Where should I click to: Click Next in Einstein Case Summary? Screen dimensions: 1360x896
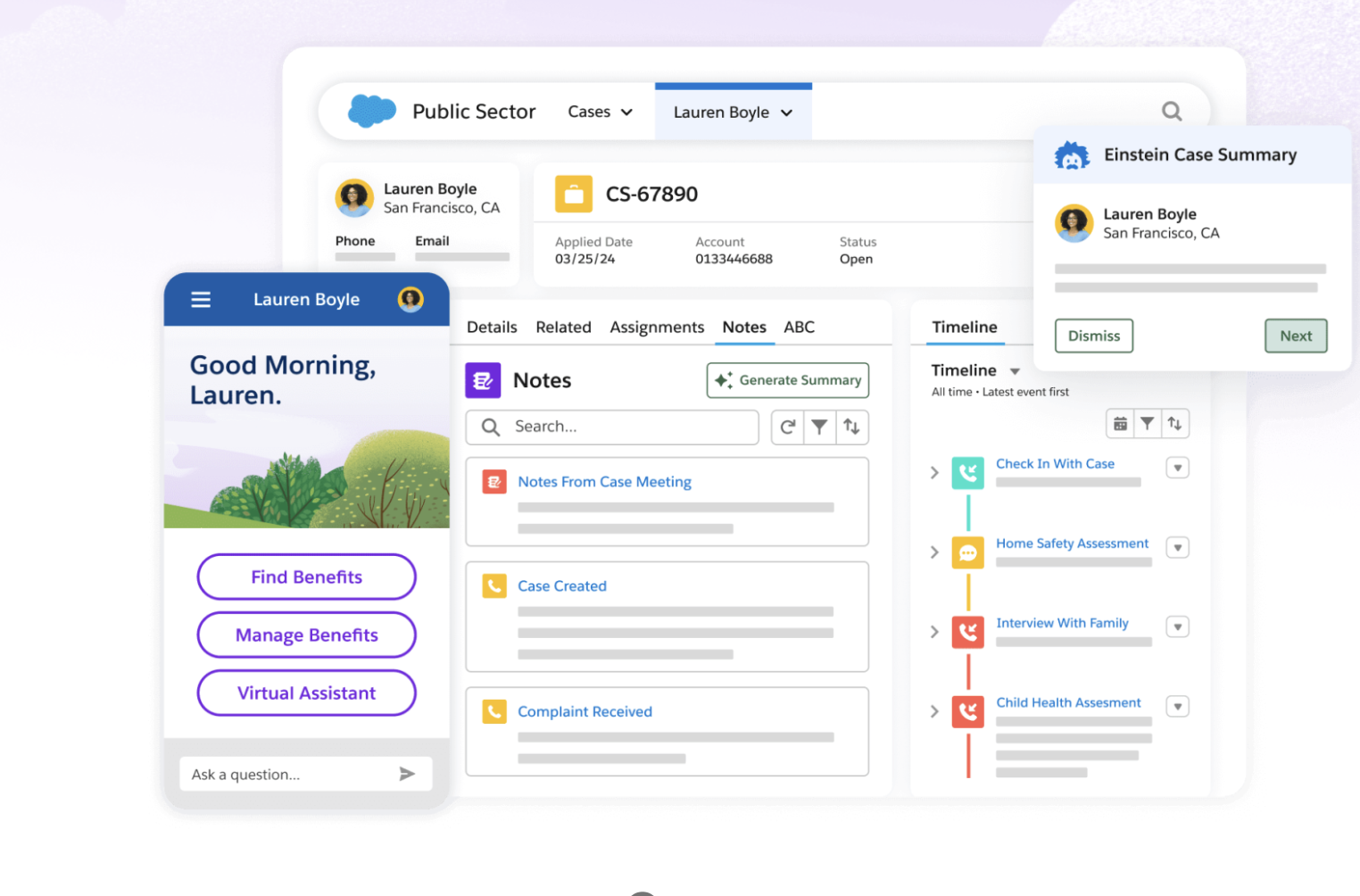1296,336
